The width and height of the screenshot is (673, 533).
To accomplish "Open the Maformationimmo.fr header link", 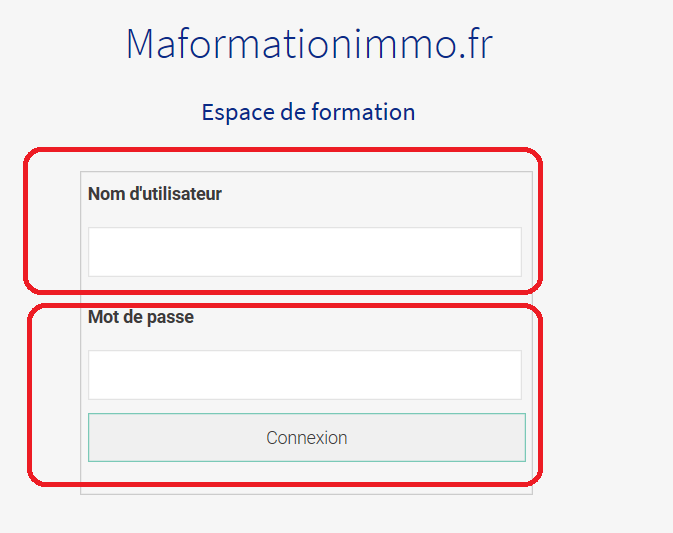I will tap(309, 44).
